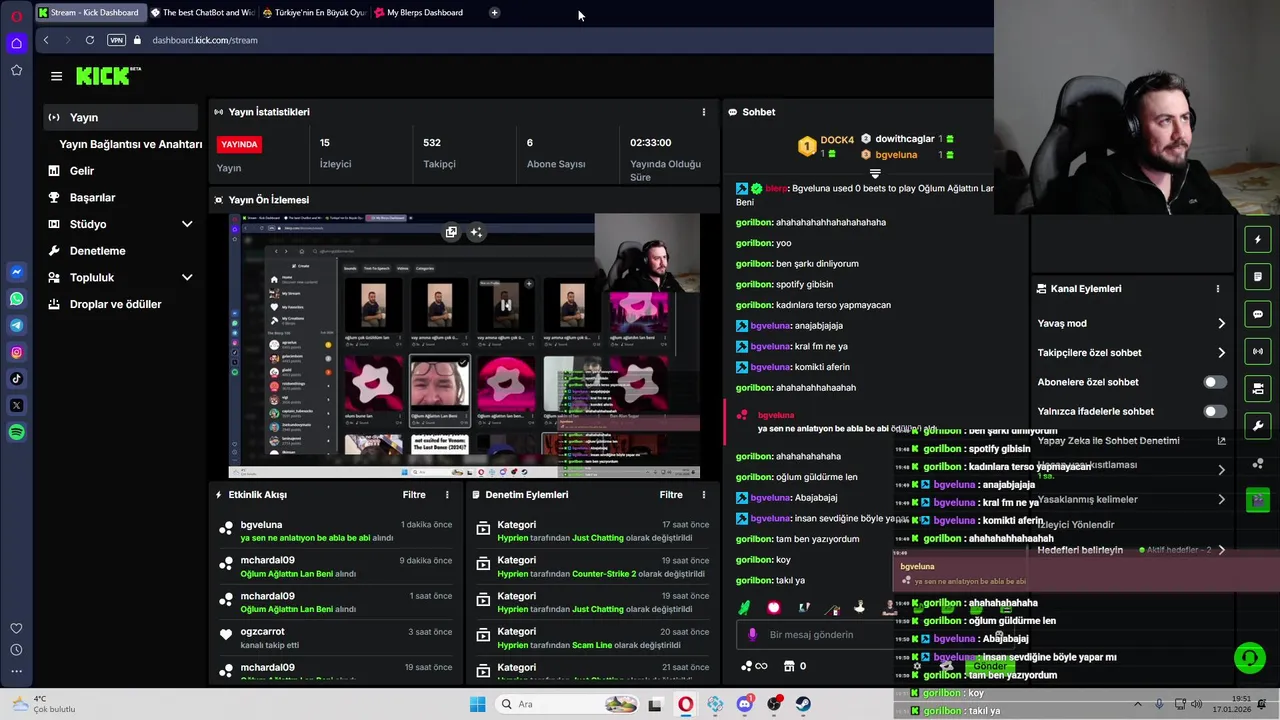Open the Kick hamburger menu
Screen dimensions: 1280x720
click(56, 76)
